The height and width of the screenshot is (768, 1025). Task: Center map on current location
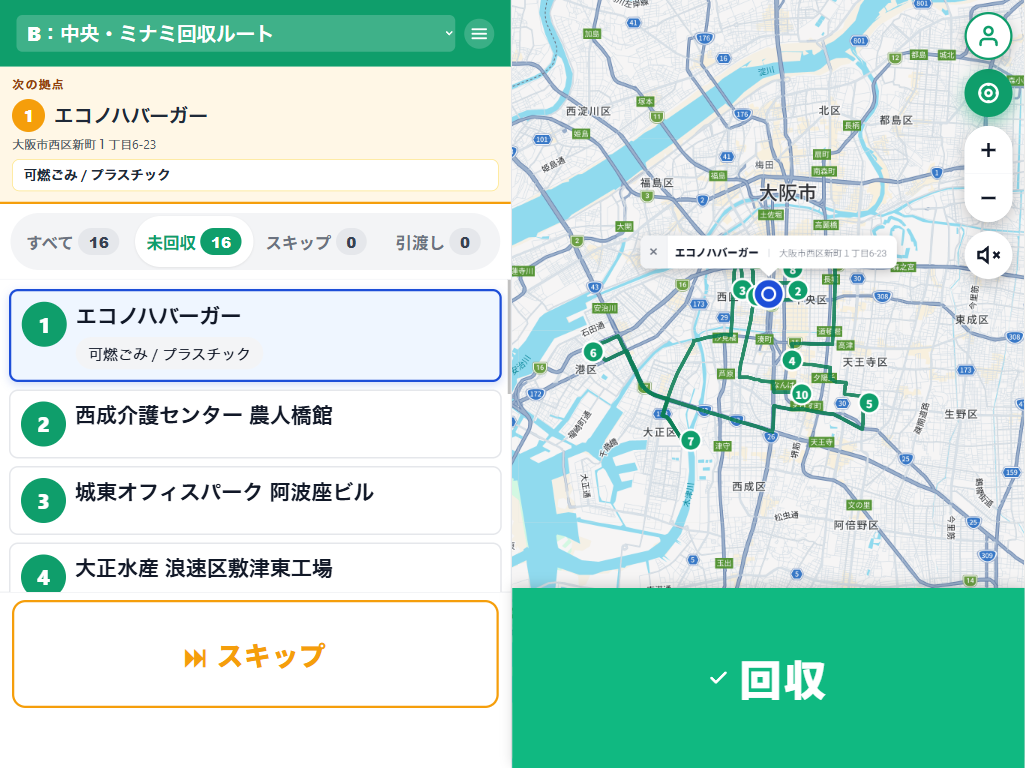[988, 93]
